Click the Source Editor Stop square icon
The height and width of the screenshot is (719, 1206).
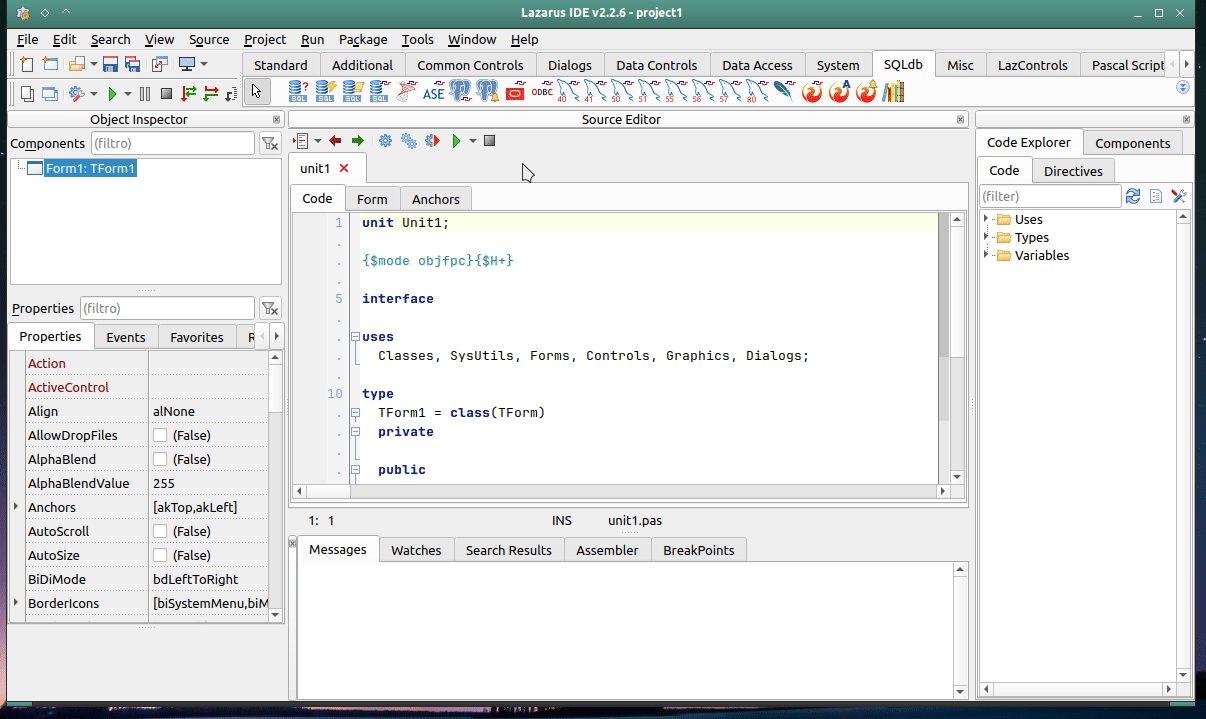tap(489, 141)
